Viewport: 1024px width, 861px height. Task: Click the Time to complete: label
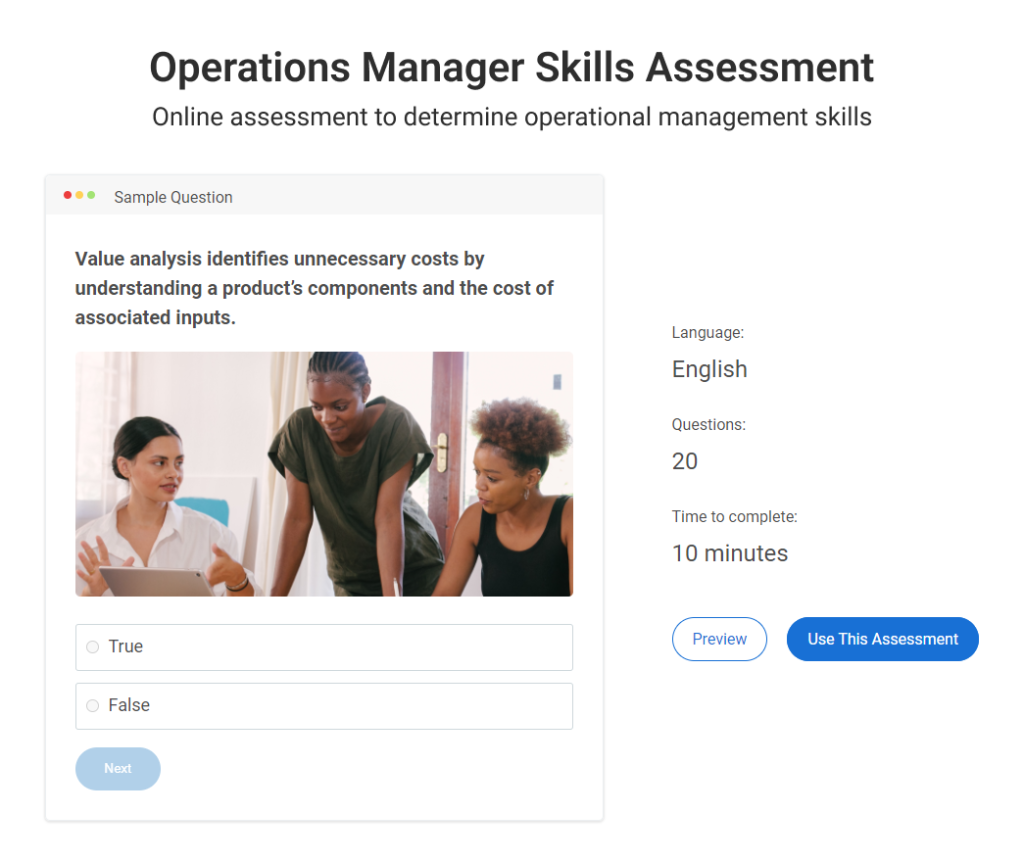[x=734, y=517]
